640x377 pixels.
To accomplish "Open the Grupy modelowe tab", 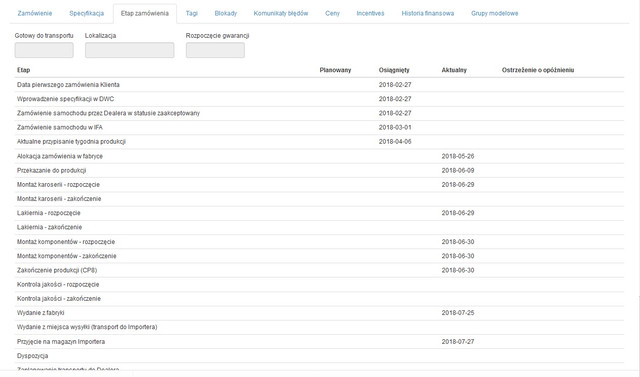I will click(494, 13).
